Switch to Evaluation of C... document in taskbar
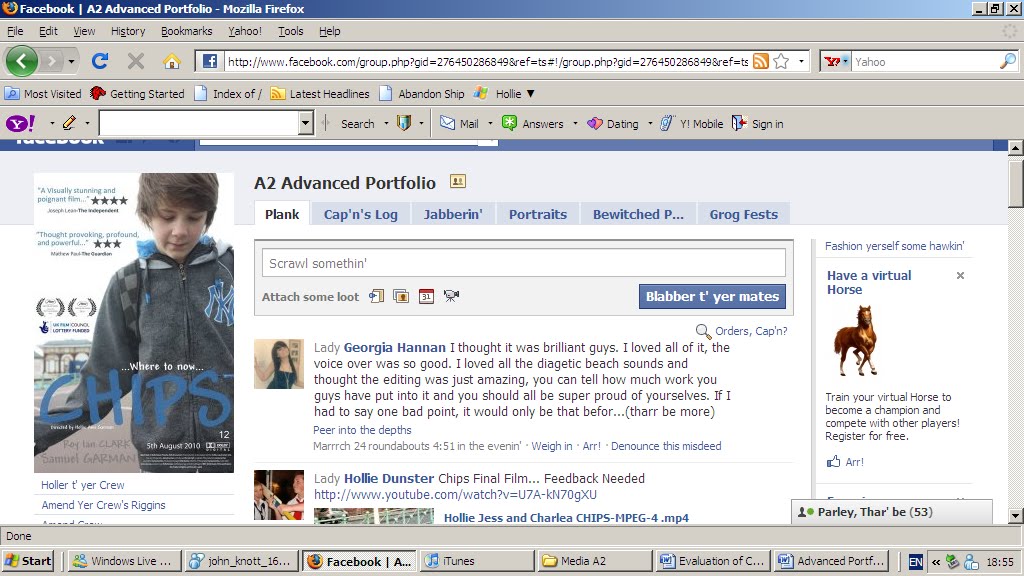Image resolution: width=1024 pixels, height=576 pixels. tap(713, 561)
